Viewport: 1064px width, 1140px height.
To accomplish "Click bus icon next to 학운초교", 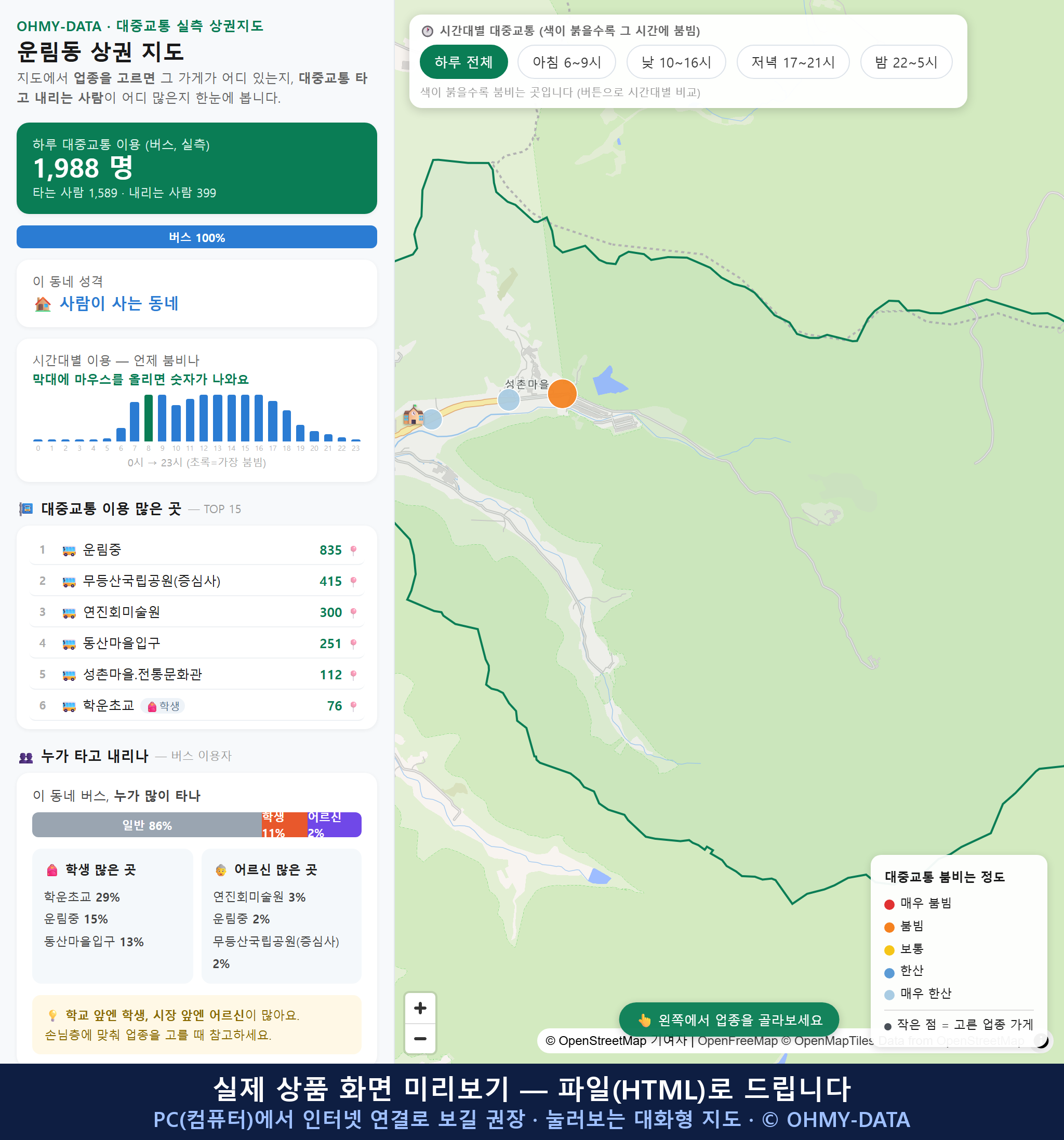I will (x=69, y=706).
